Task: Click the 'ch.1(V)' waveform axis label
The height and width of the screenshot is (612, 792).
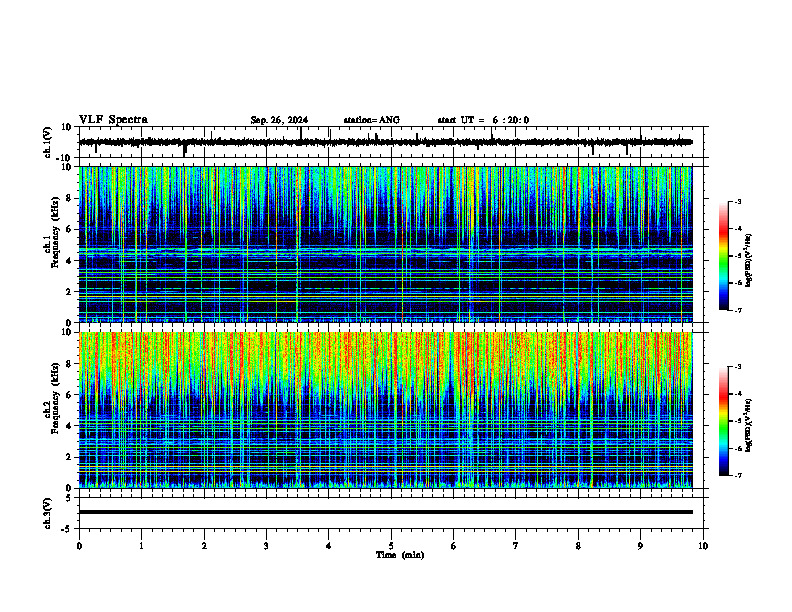Action: click(x=48, y=142)
